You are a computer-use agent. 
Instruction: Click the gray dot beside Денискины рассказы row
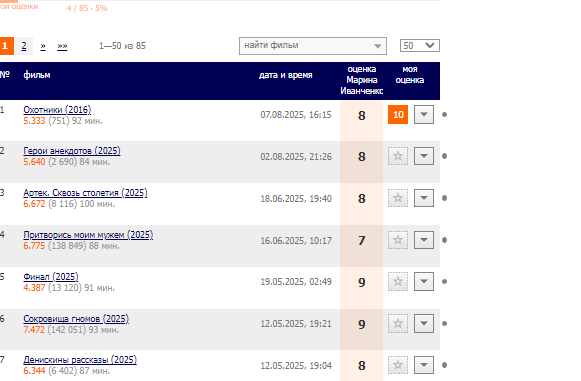445,365
